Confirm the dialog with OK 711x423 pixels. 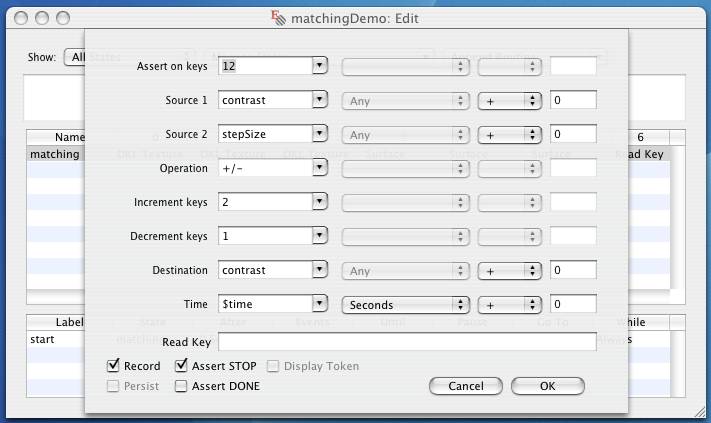pyautogui.click(x=548, y=386)
